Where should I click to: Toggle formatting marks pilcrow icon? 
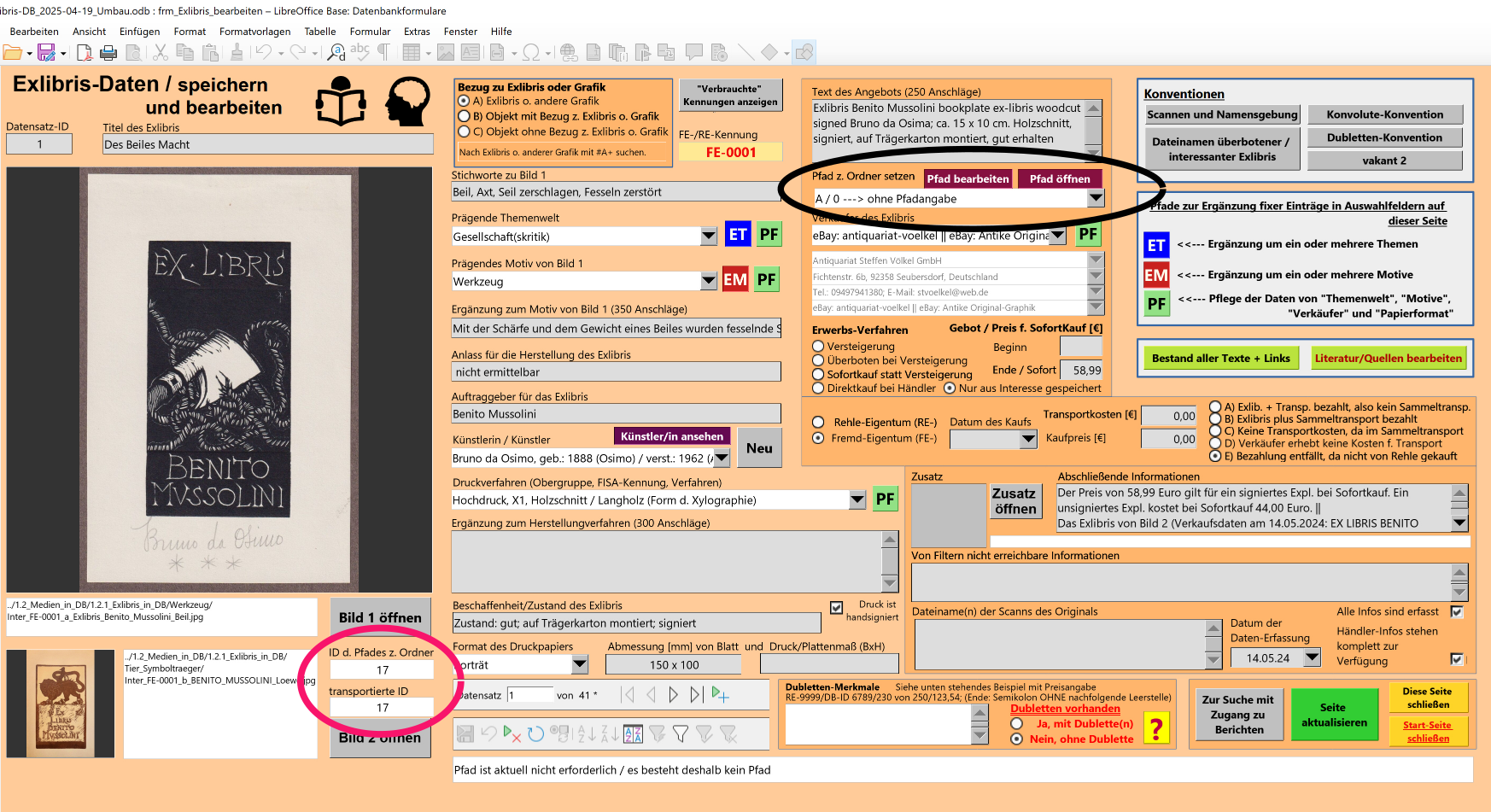pyautogui.click(x=384, y=53)
